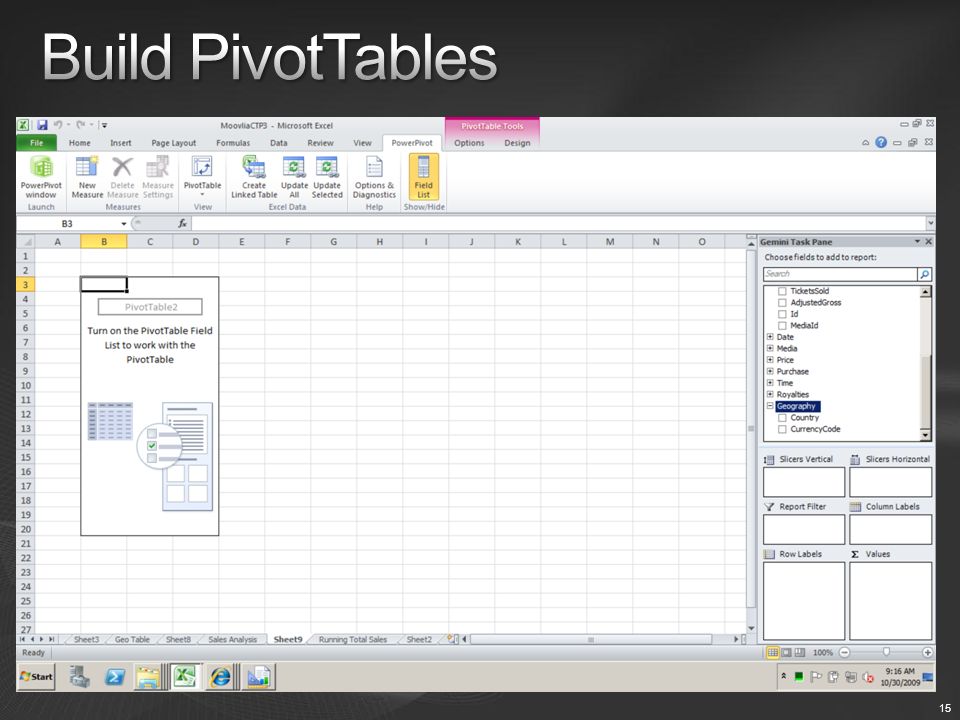Click the search magnifier in Gemini Task Pane
The width and height of the screenshot is (960, 720).
(924, 274)
